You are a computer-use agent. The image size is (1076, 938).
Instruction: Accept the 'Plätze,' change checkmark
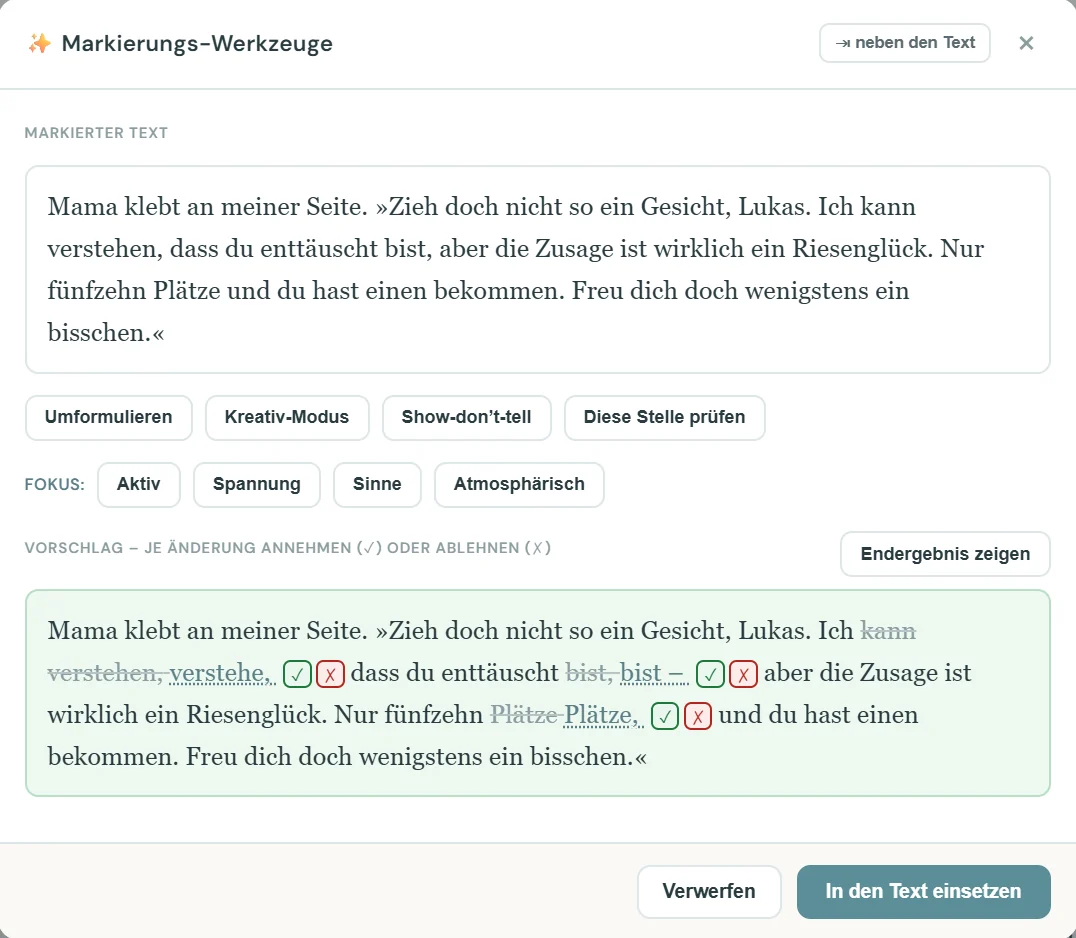pyautogui.click(x=664, y=716)
